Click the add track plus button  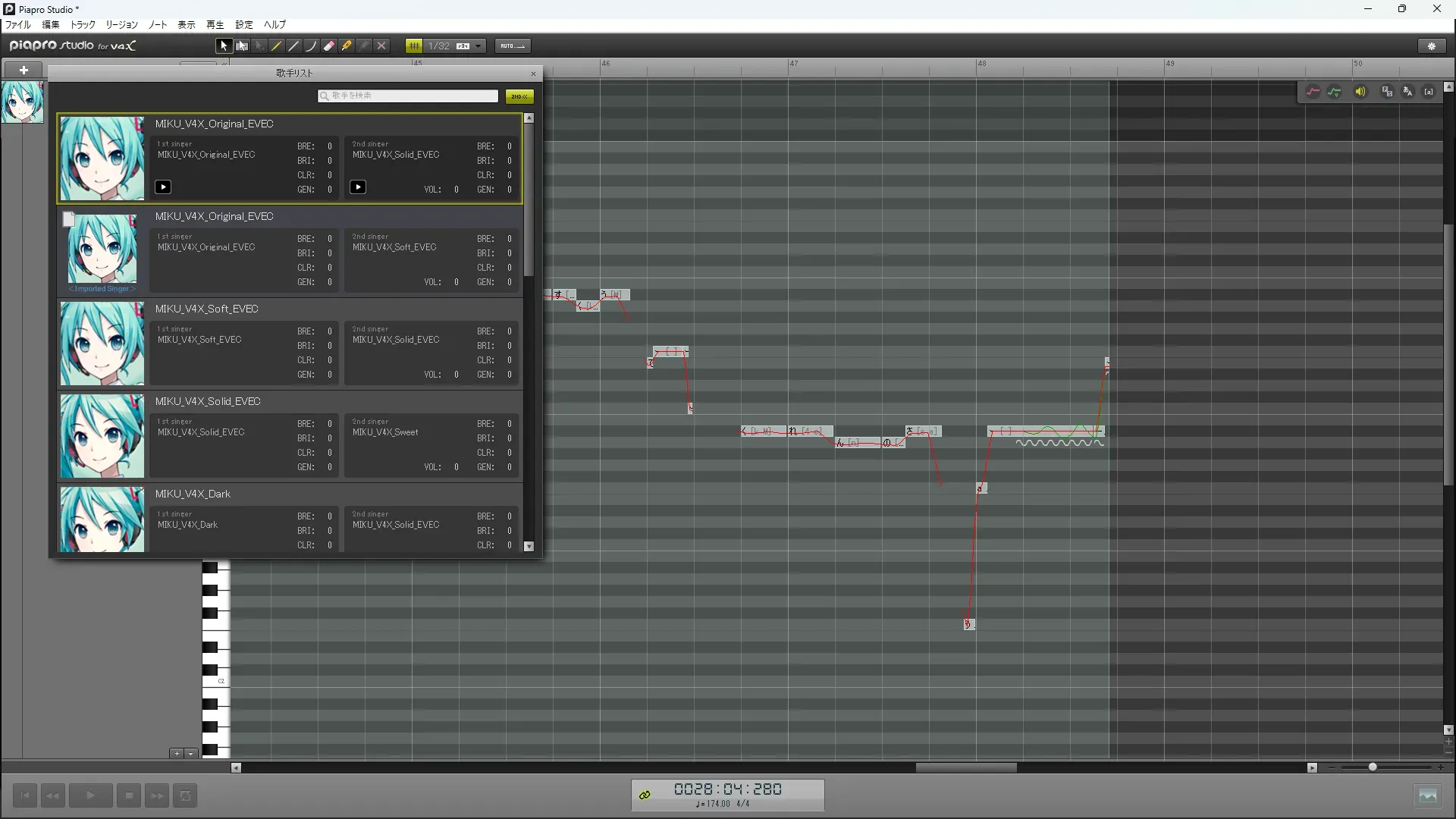click(24, 71)
